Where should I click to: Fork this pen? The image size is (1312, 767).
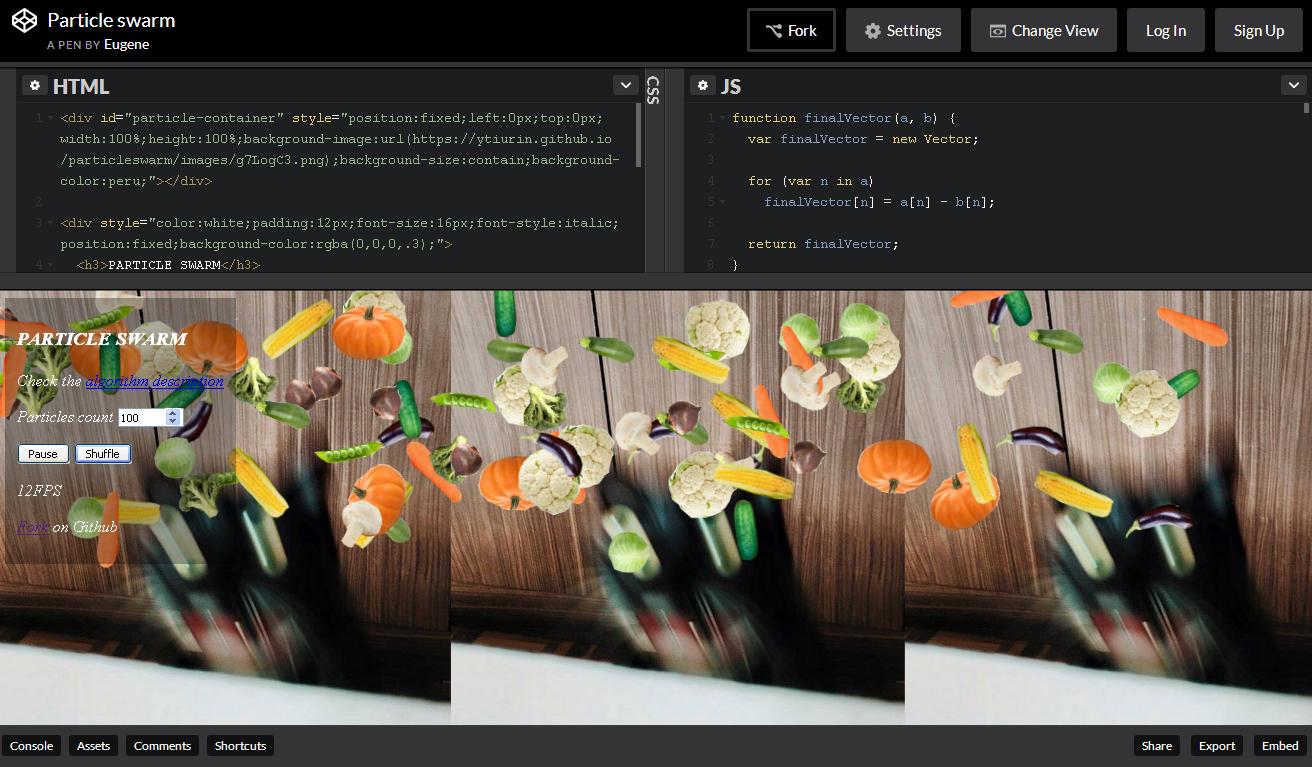click(x=791, y=31)
